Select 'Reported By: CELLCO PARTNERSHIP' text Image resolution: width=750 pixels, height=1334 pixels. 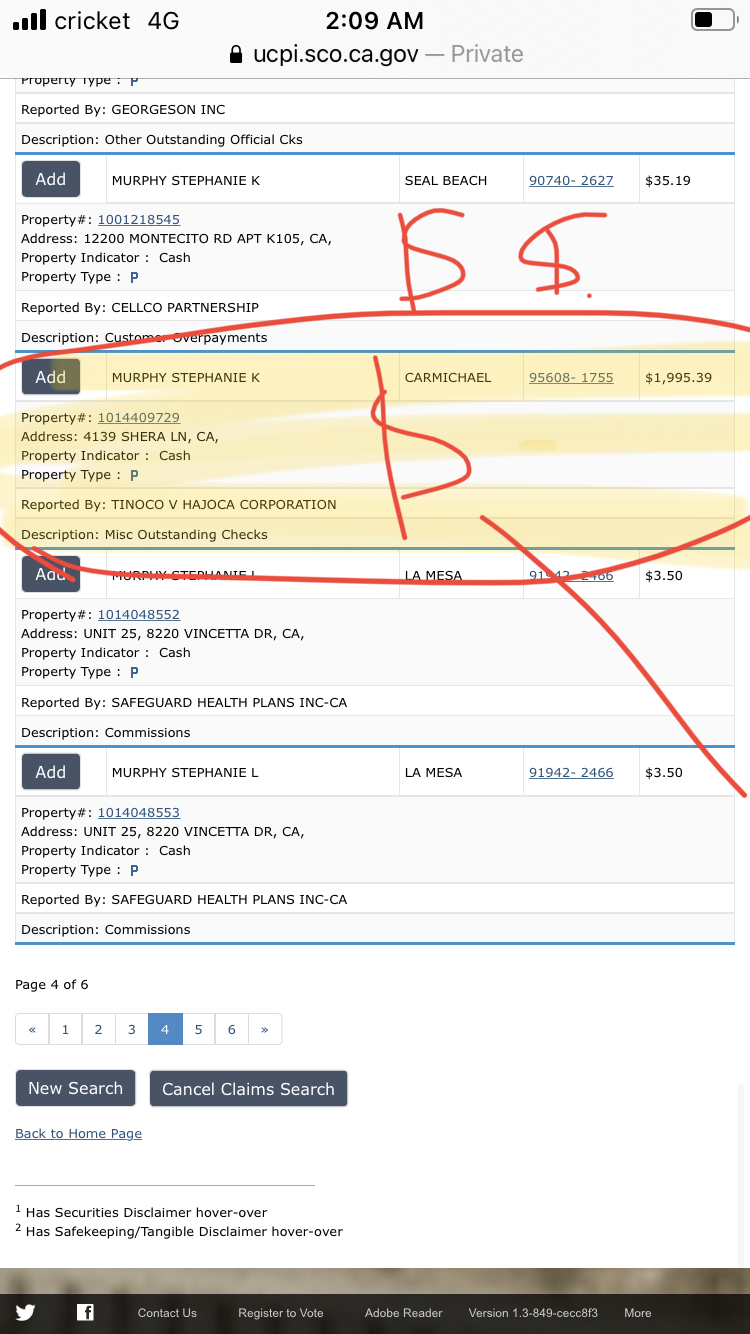tap(140, 307)
